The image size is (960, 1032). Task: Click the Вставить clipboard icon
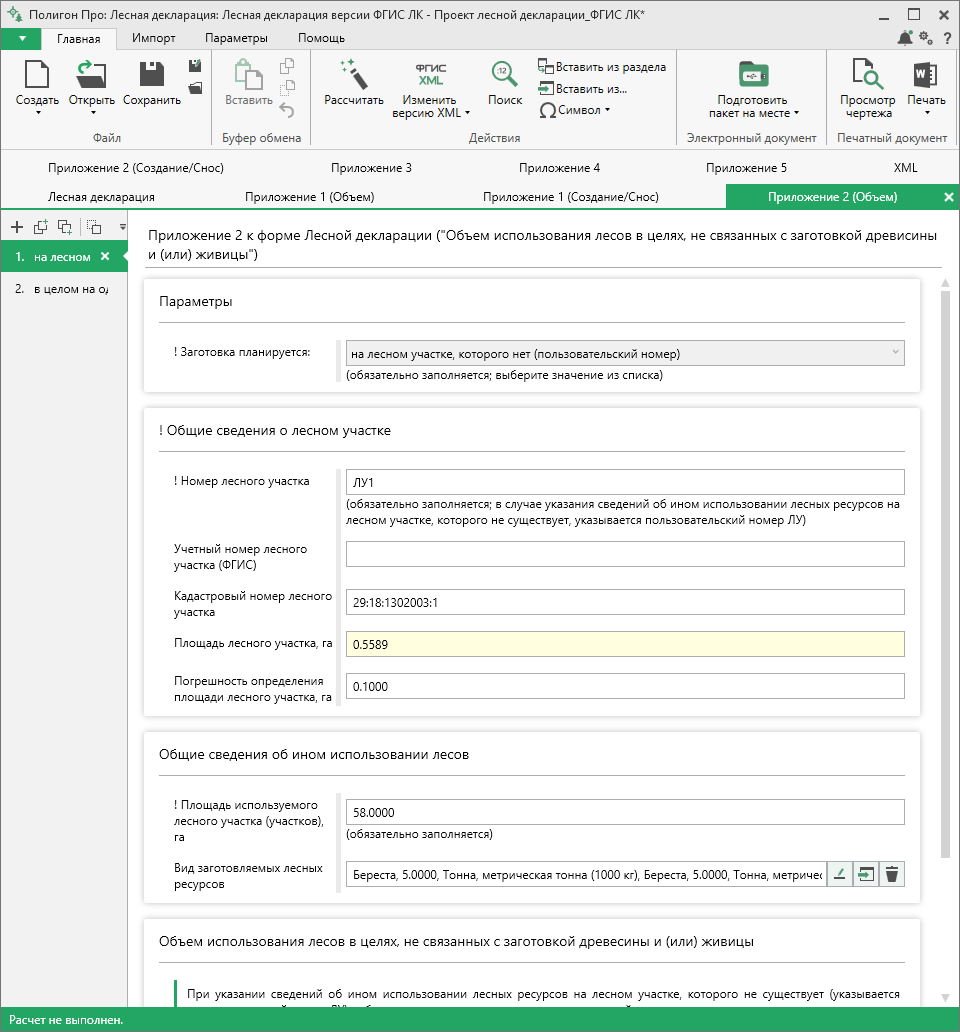(x=249, y=74)
